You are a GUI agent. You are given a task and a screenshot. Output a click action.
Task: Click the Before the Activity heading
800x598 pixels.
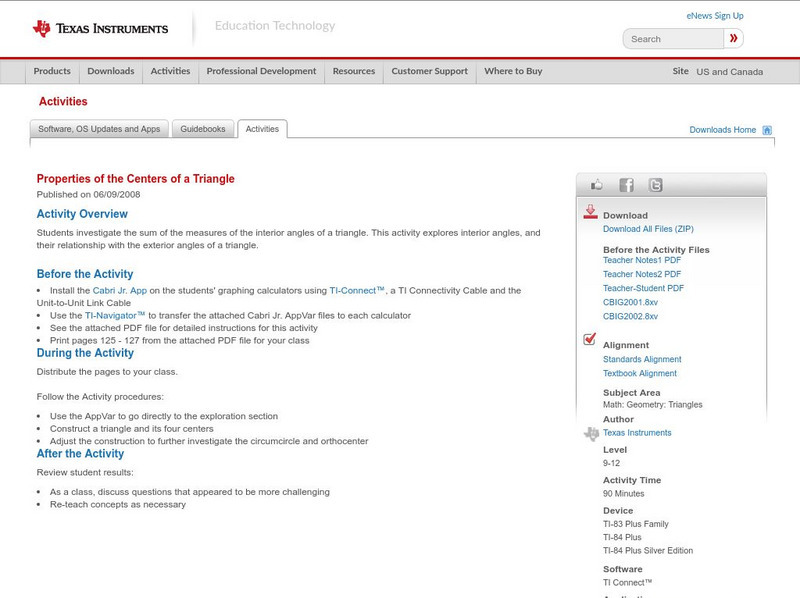pyautogui.click(x=85, y=274)
